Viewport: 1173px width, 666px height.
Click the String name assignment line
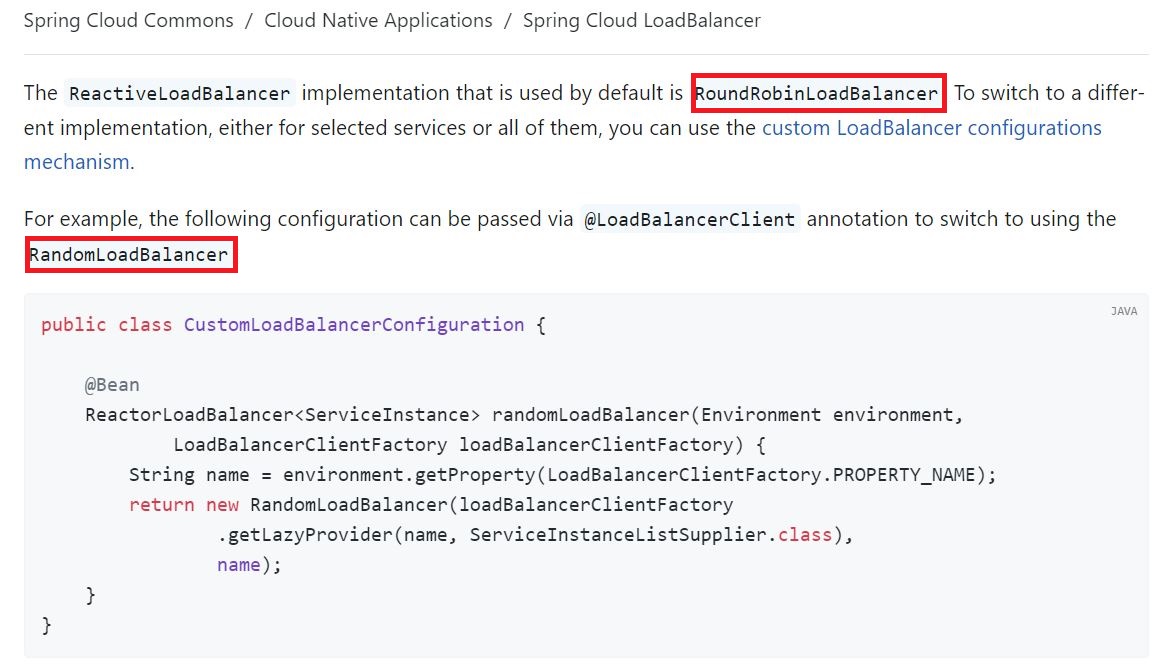click(x=563, y=474)
